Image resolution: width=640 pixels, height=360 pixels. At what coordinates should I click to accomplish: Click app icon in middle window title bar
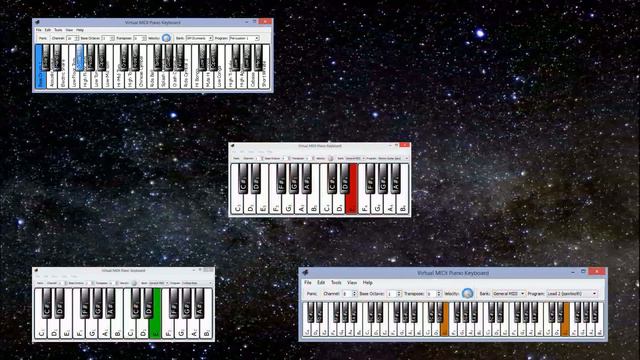233,146
